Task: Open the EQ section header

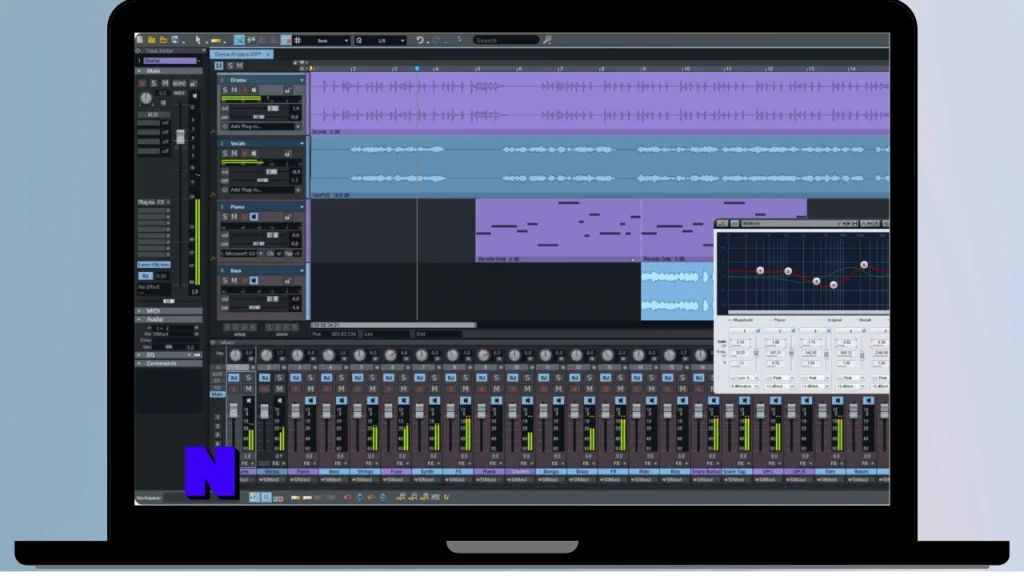Action: (168, 355)
